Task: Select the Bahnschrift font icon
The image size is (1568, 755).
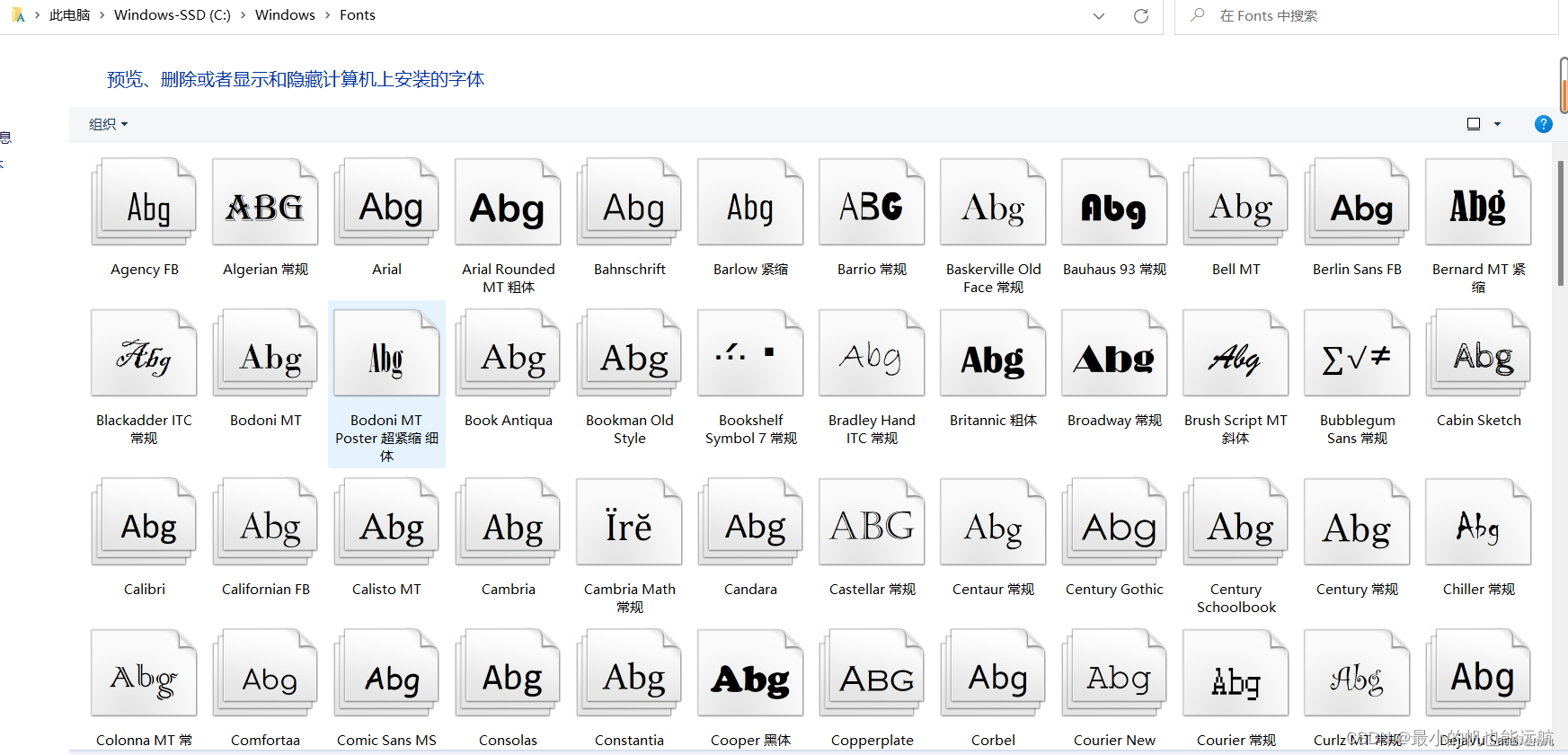Action: [629, 202]
